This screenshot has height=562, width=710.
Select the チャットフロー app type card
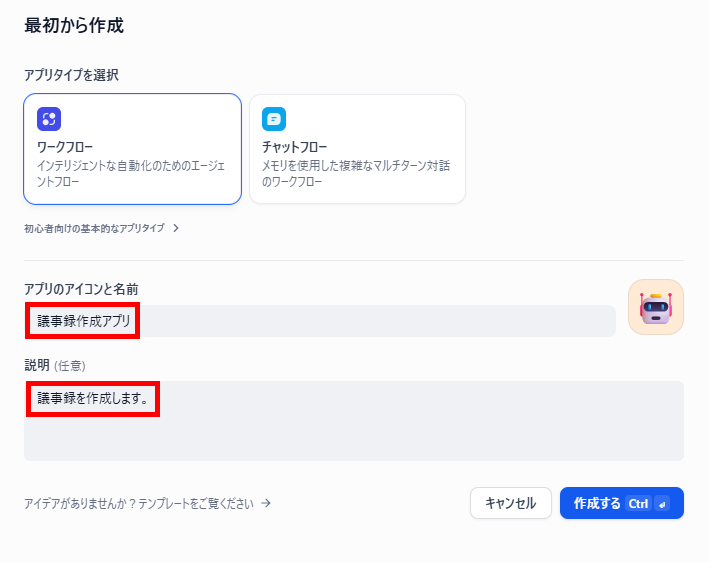point(357,149)
